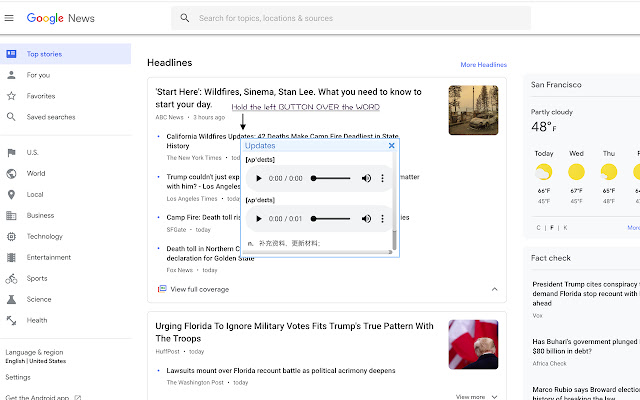This screenshot has height=400, width=640.
Task: Click the Top stories newspaper icon
Action: click(11, 54)
